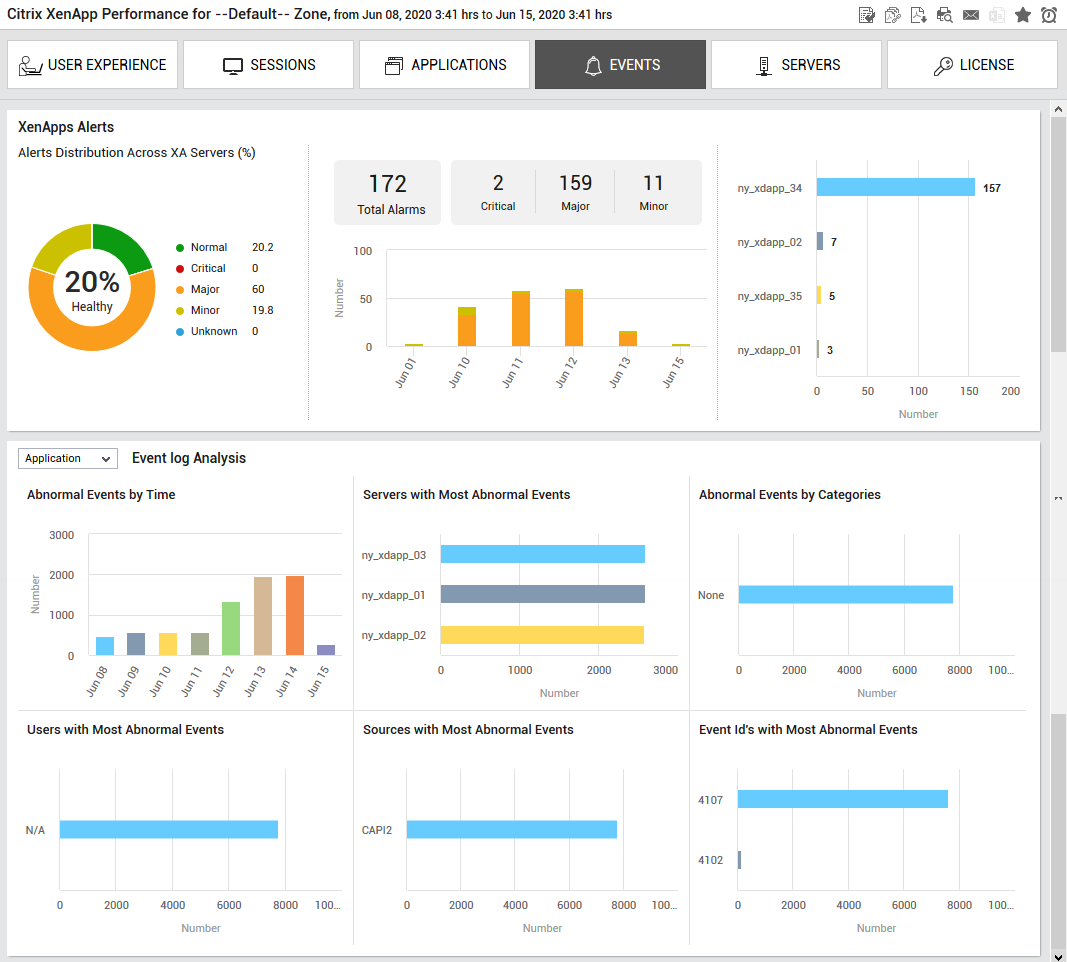Click the greyed-out Excel export icon
Screen dimensions: 1067x962
tap(997, 15)
